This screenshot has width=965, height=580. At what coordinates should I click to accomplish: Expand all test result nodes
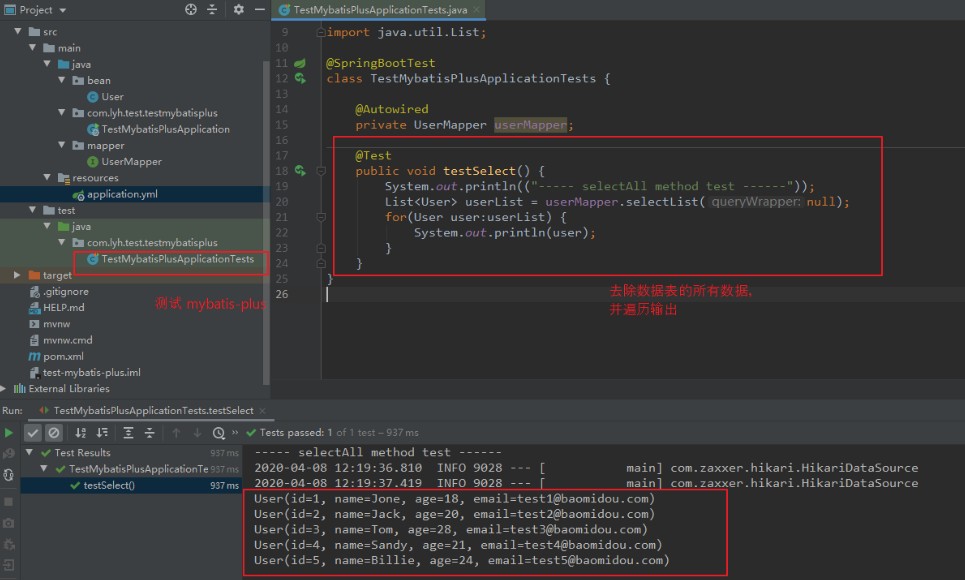point(128,433)
